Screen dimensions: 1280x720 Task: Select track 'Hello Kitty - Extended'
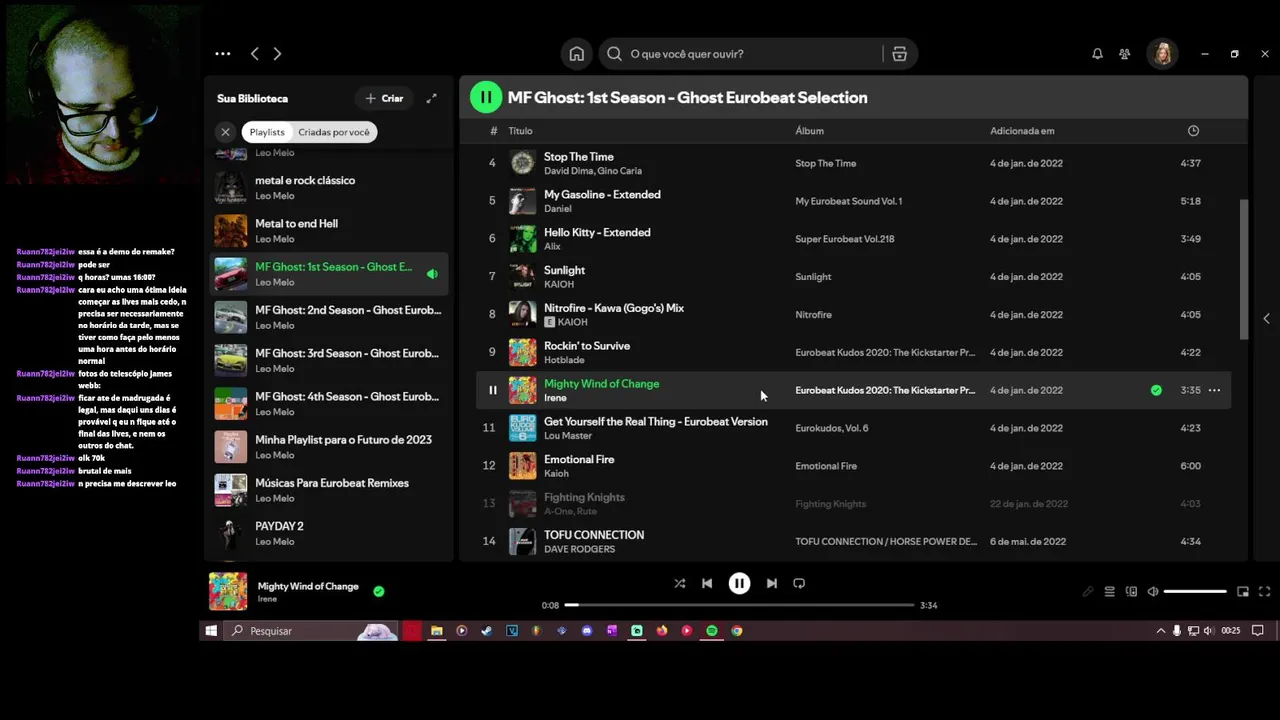click(853, 239)
